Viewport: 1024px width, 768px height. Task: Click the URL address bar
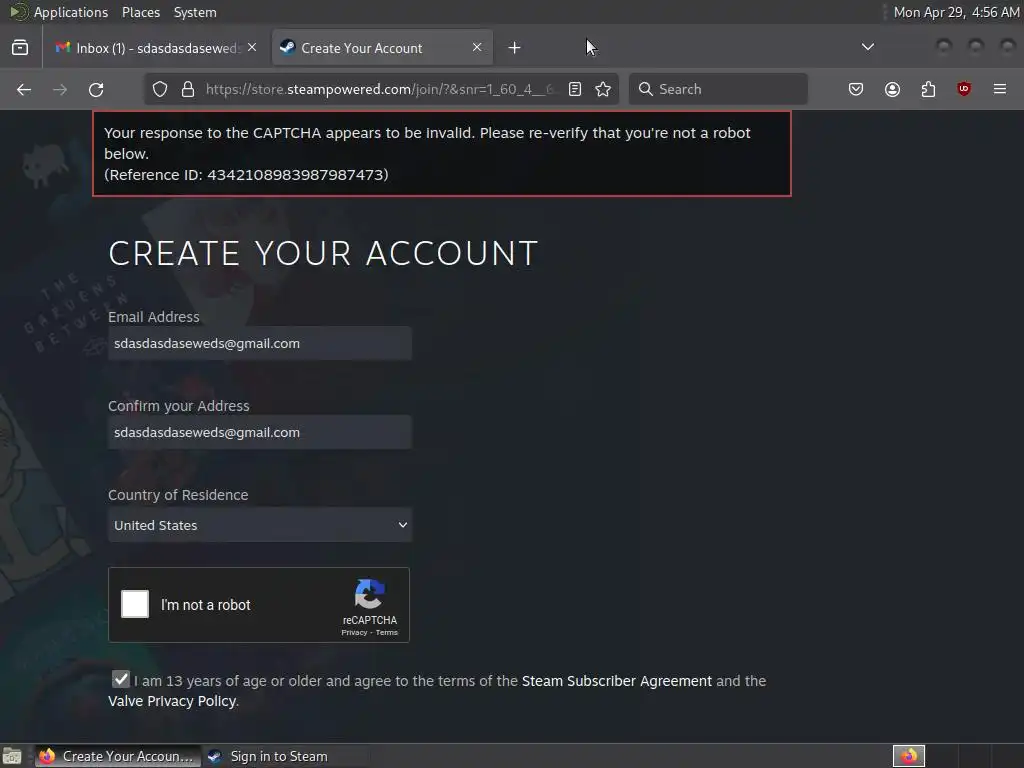379,89
